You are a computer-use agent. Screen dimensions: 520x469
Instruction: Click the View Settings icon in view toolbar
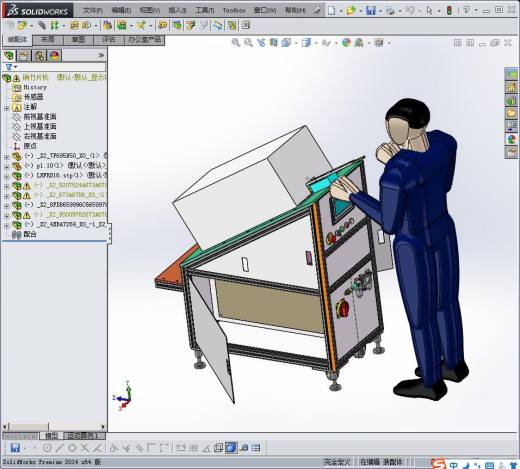[x=379, y=43]
